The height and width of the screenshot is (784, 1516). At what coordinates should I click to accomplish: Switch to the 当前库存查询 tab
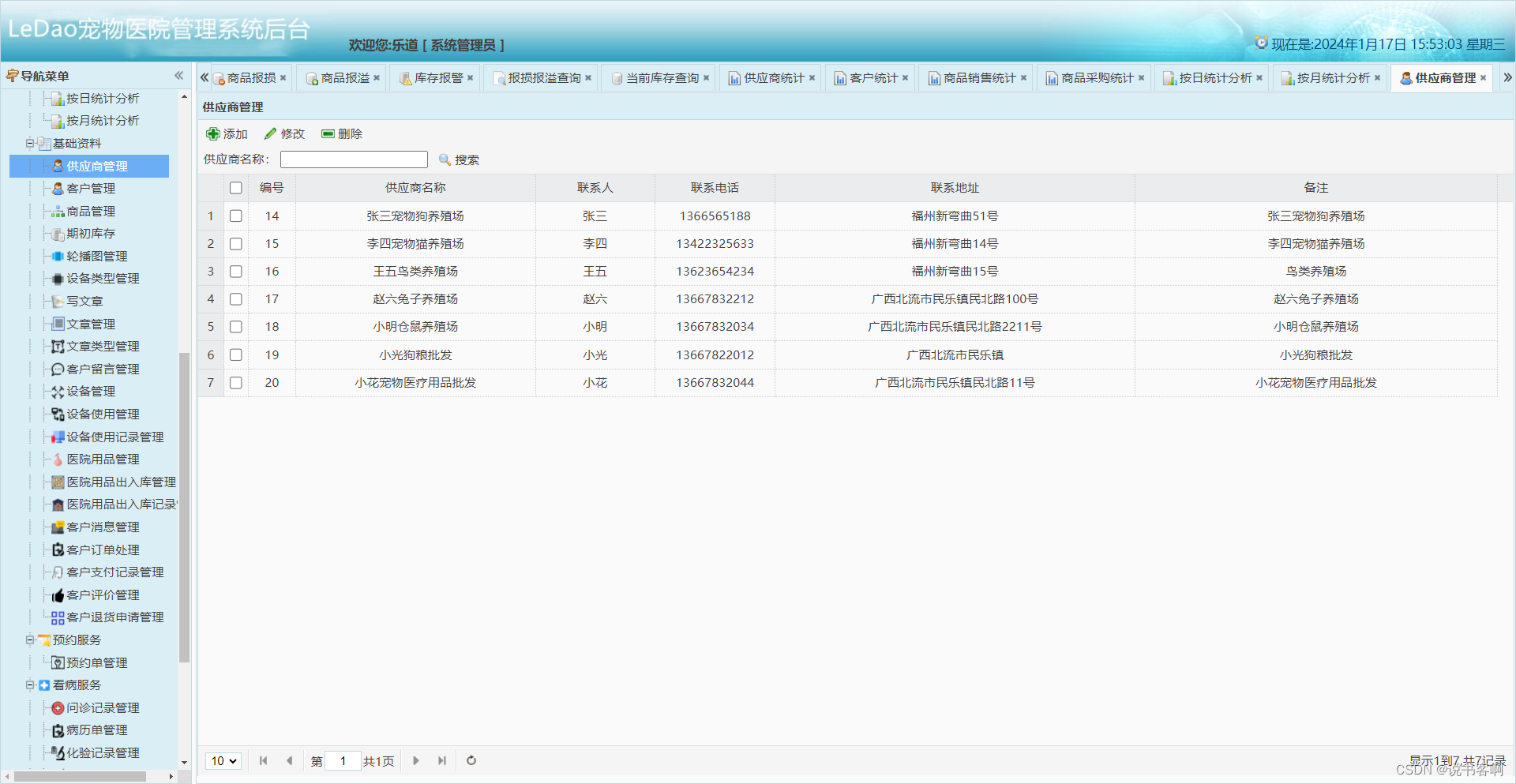(660, 77)
